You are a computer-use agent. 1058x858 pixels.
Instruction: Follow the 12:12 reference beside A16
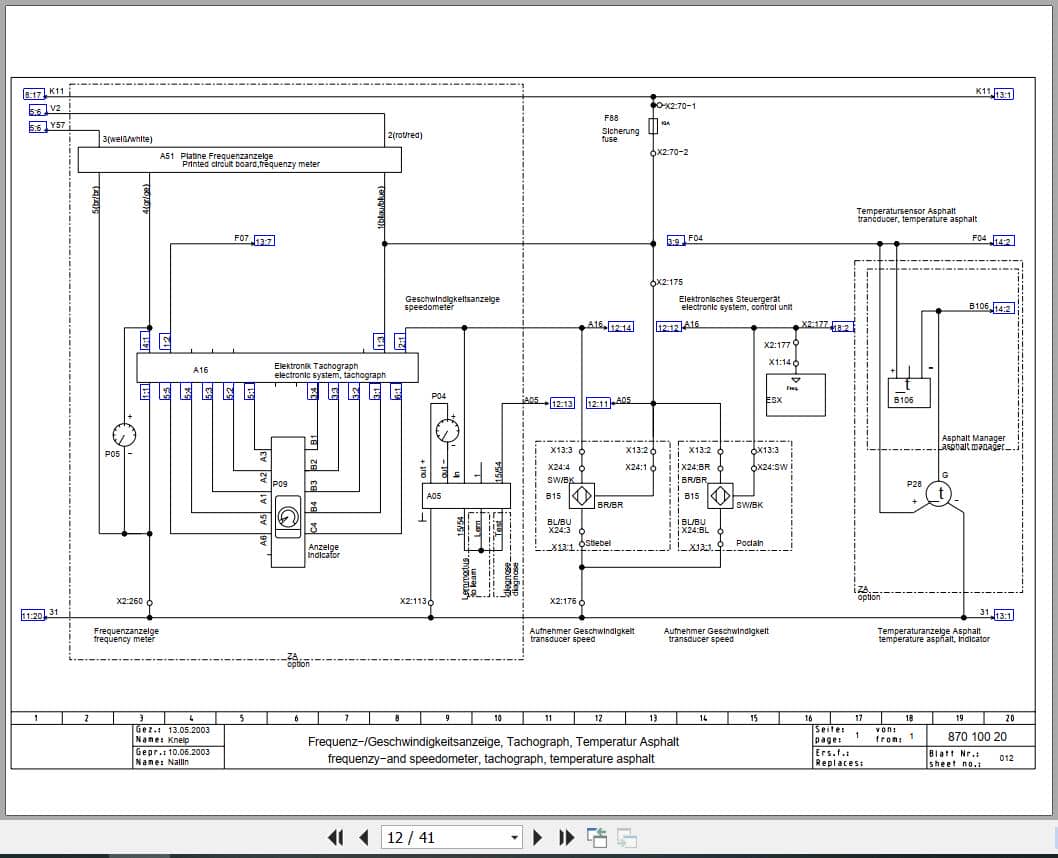pos(669,327)
